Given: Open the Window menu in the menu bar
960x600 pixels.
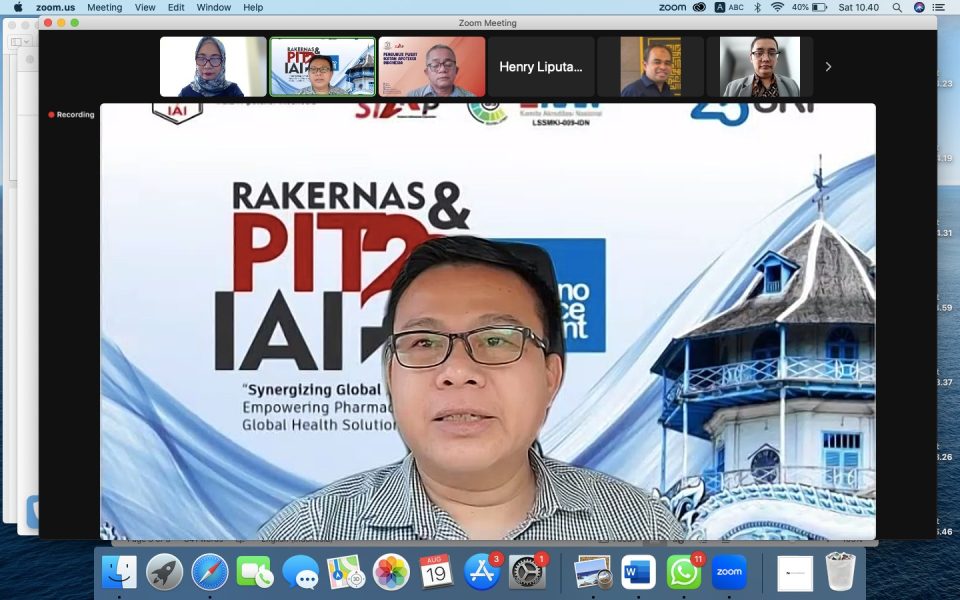Looking at the screenshot, I should click(x=213, y=7).
